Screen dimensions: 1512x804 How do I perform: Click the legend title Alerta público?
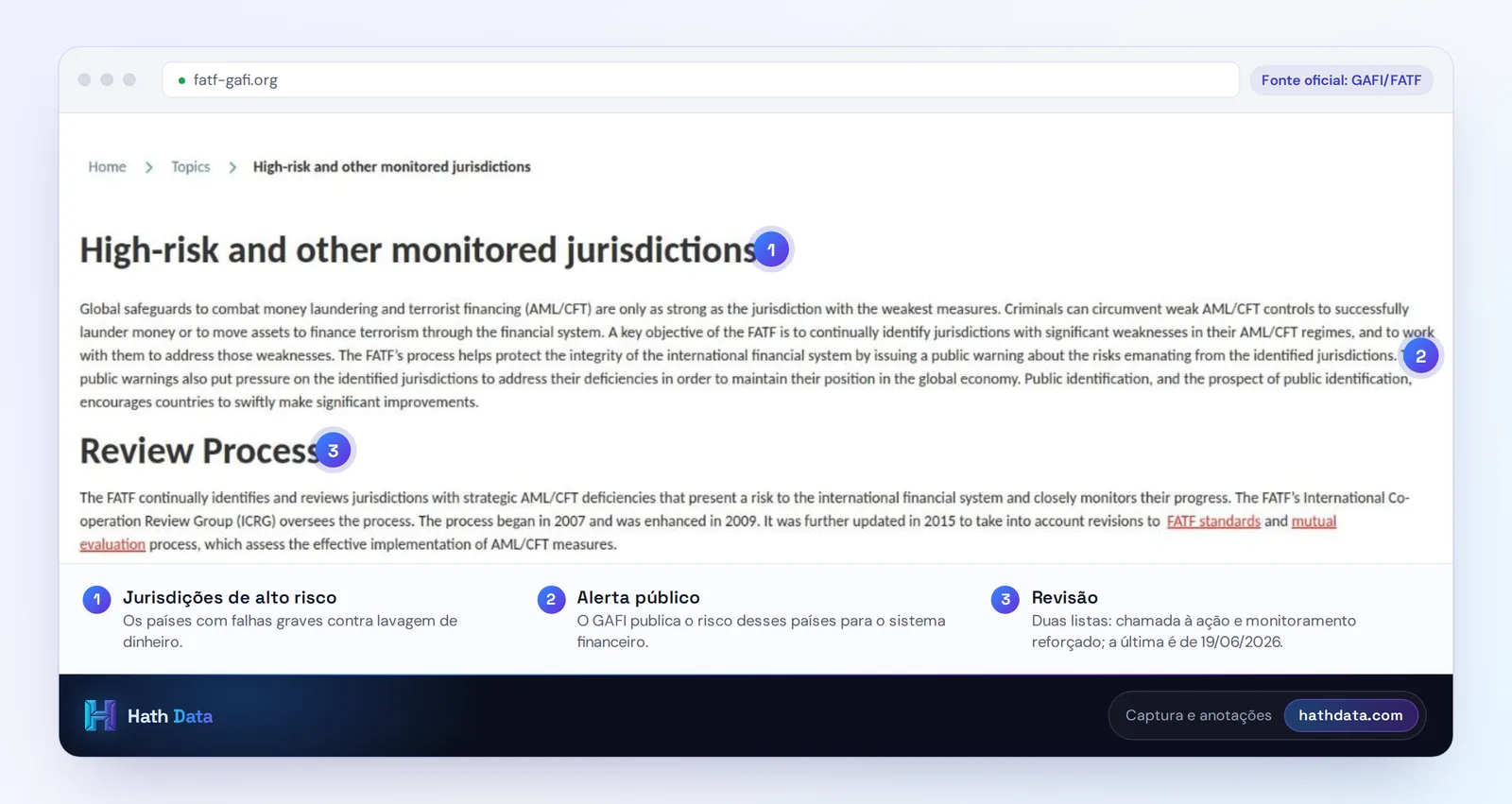(638, 597)
